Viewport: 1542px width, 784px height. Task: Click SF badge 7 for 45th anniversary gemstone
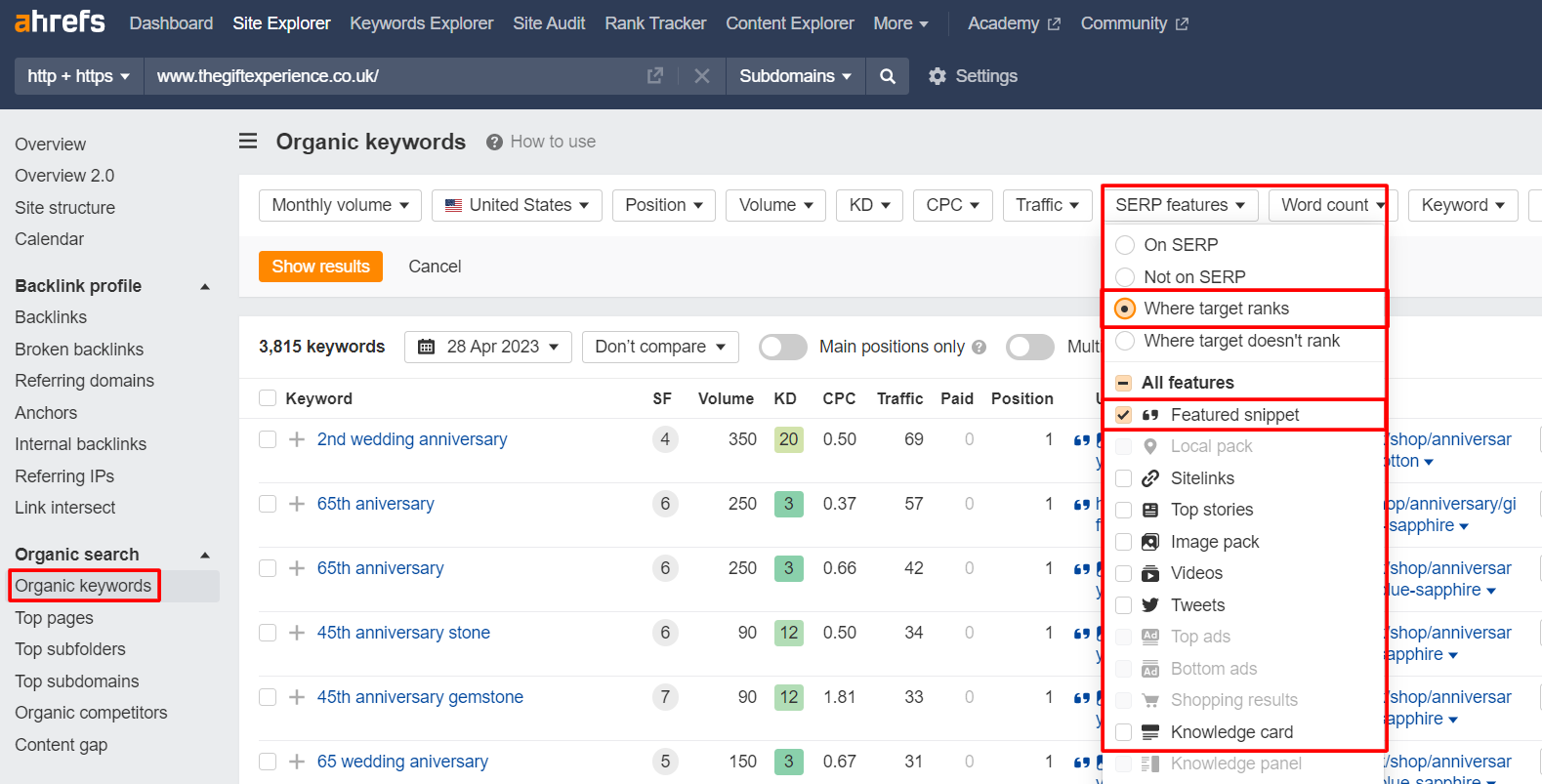[665, 697]
